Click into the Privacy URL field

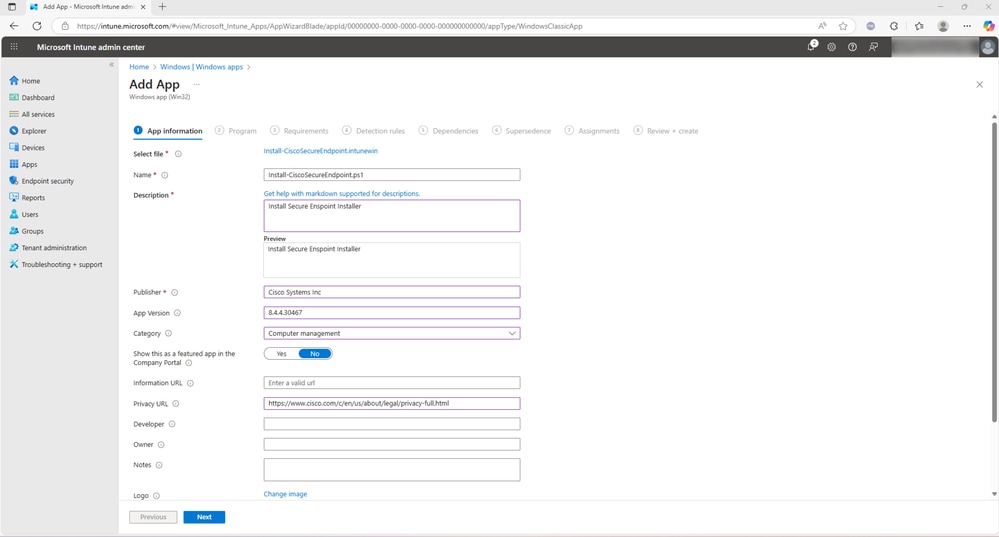click(x=392, y=403)
